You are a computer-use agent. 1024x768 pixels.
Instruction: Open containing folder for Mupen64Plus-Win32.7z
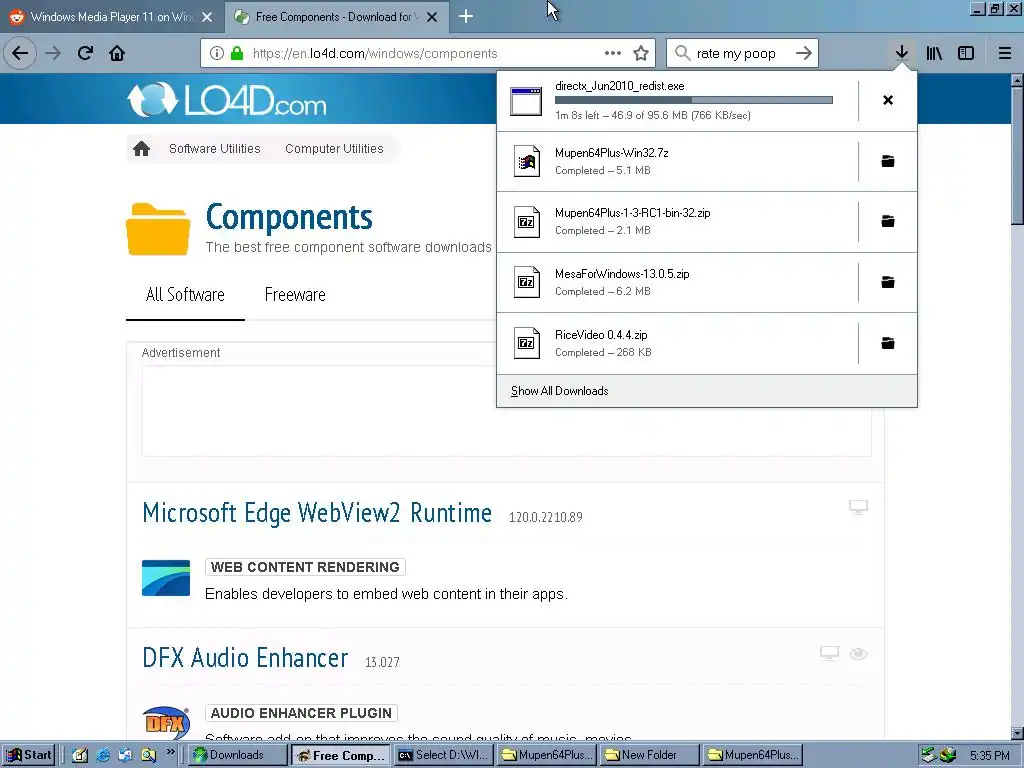[888, 161]
